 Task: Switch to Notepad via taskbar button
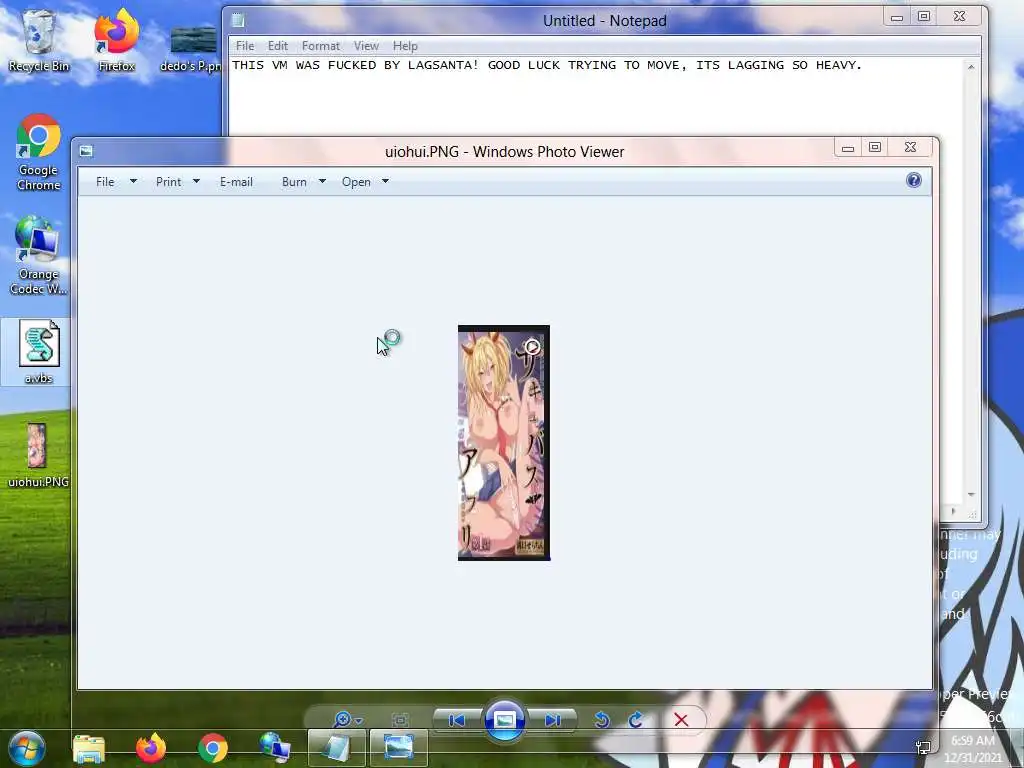coord(336,748)
